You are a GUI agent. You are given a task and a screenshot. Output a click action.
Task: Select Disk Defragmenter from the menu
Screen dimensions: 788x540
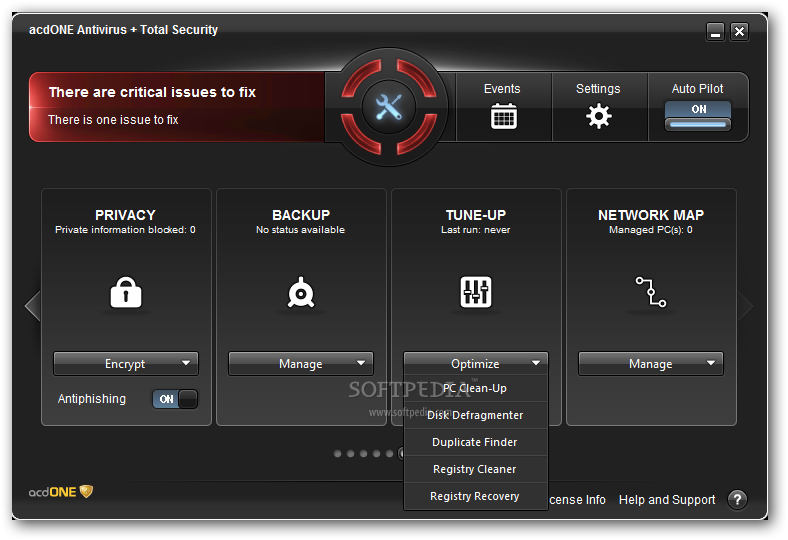(x=475, y=415)
